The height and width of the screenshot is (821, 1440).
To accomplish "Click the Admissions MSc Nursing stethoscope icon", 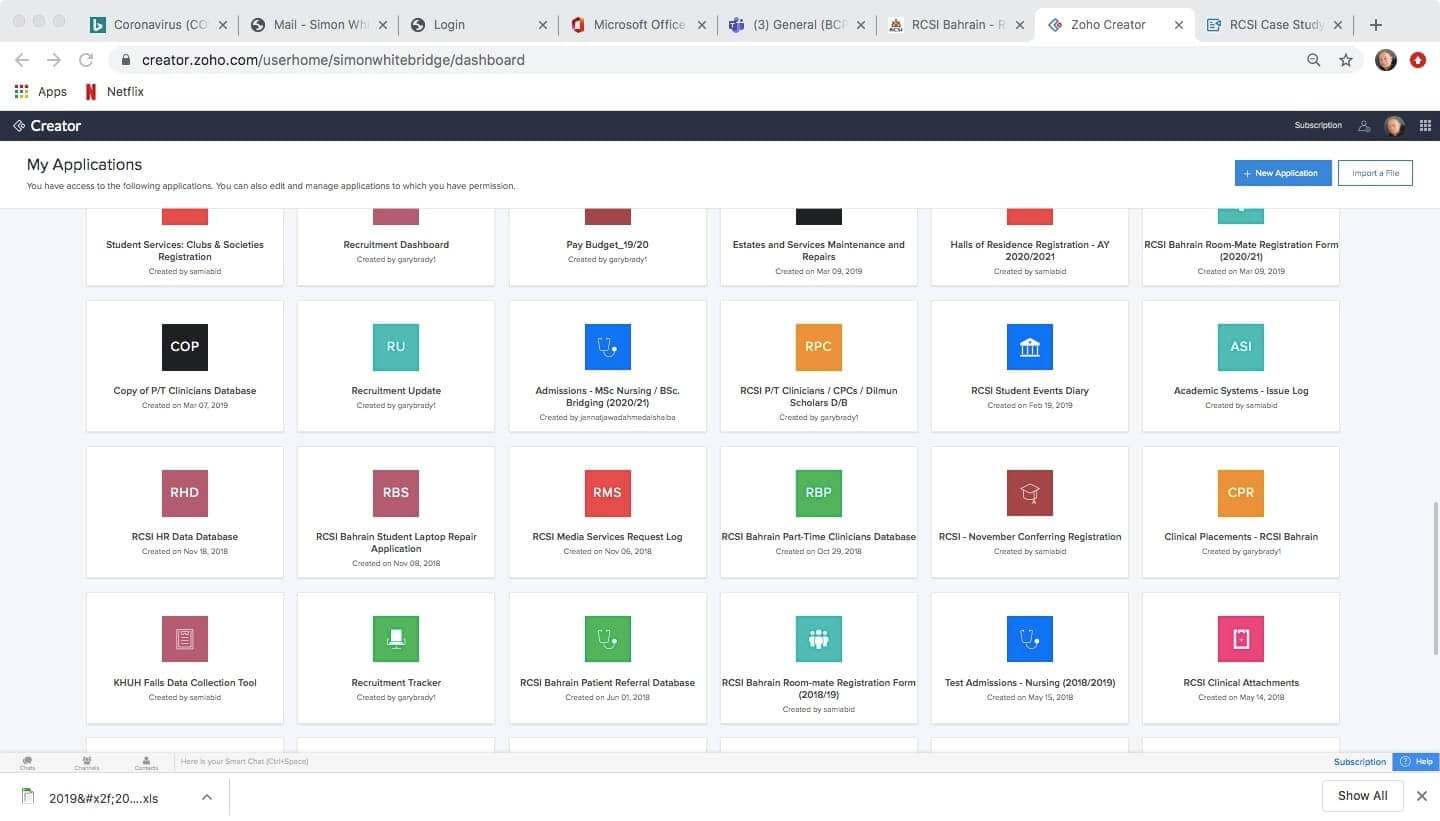I will click(x=607, y=347).
